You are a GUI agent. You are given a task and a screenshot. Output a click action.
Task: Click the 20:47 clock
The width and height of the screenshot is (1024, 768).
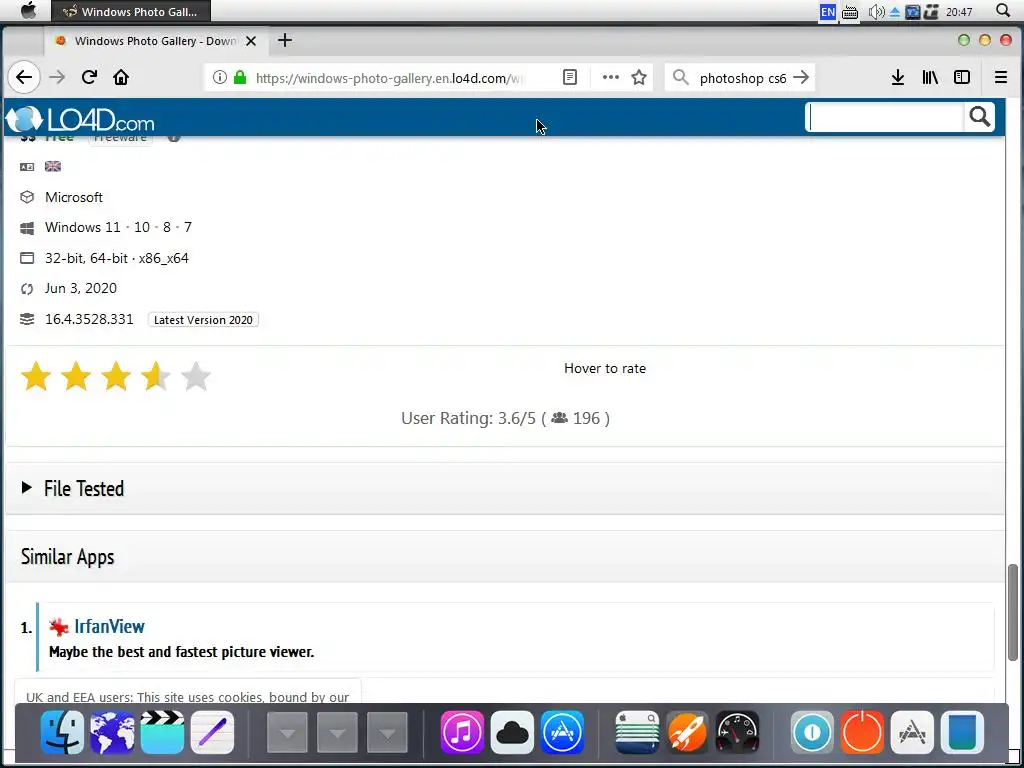[959, 12]
